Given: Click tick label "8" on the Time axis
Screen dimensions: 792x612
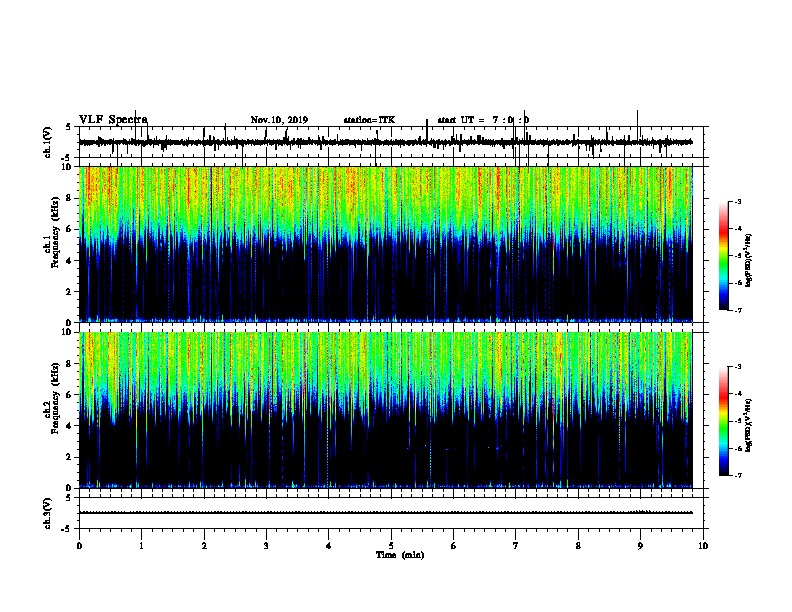Looking at the screenshot, I should (578, 546).
